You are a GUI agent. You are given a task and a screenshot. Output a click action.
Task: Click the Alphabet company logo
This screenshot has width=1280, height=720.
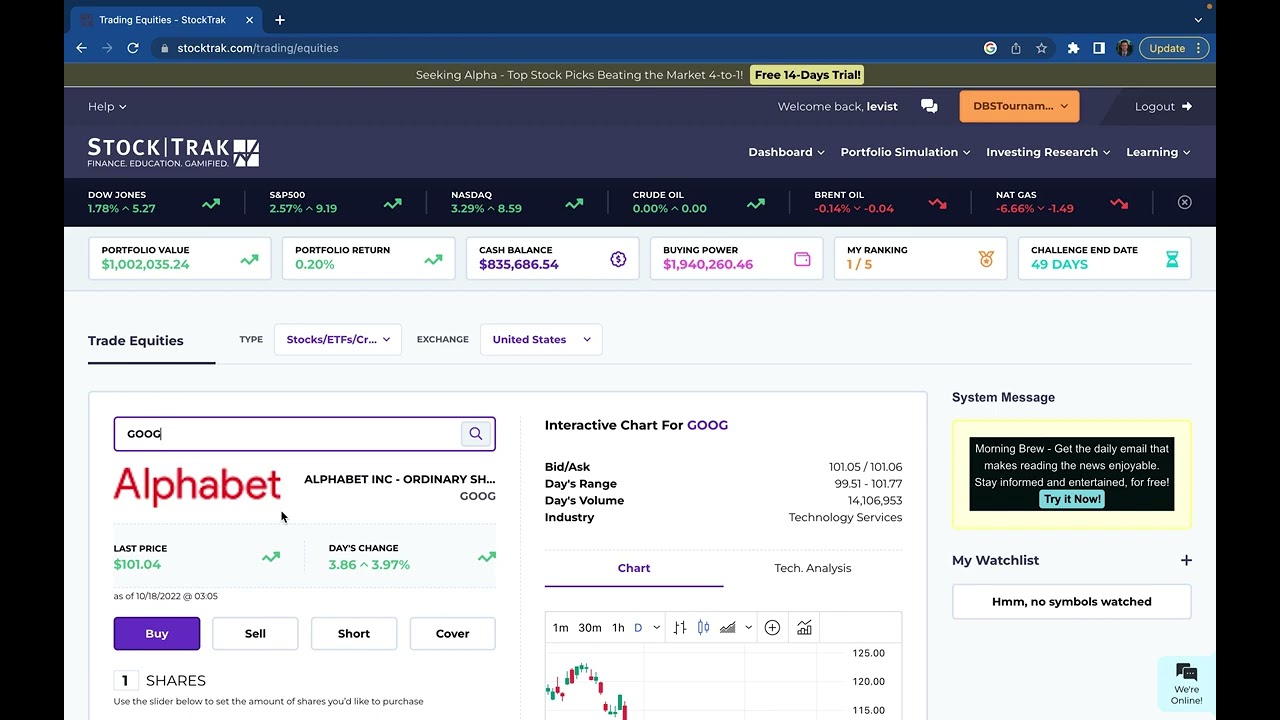197,487
